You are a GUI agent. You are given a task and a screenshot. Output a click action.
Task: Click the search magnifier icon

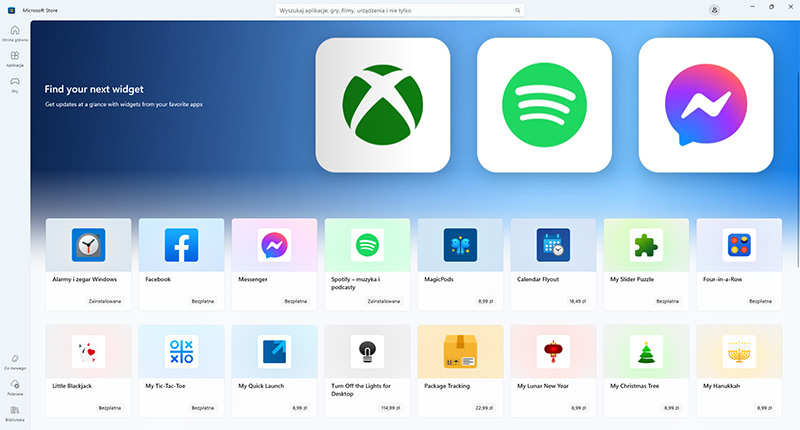point(517,10)
